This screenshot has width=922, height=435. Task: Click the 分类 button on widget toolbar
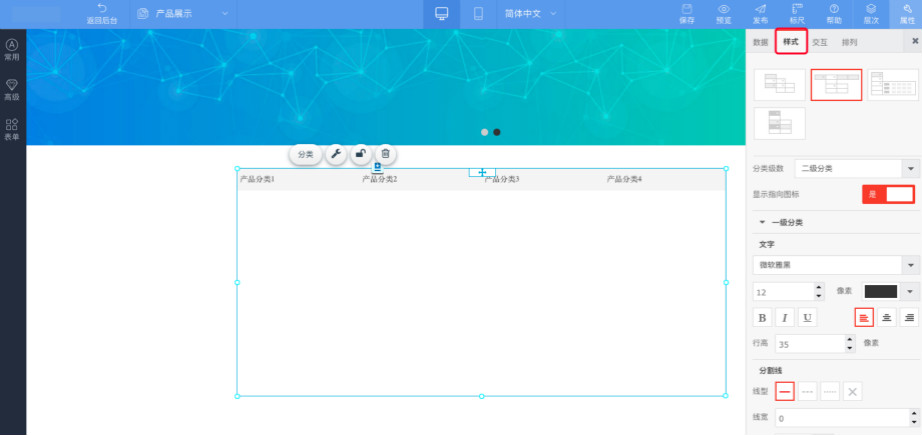click(306, 154)
